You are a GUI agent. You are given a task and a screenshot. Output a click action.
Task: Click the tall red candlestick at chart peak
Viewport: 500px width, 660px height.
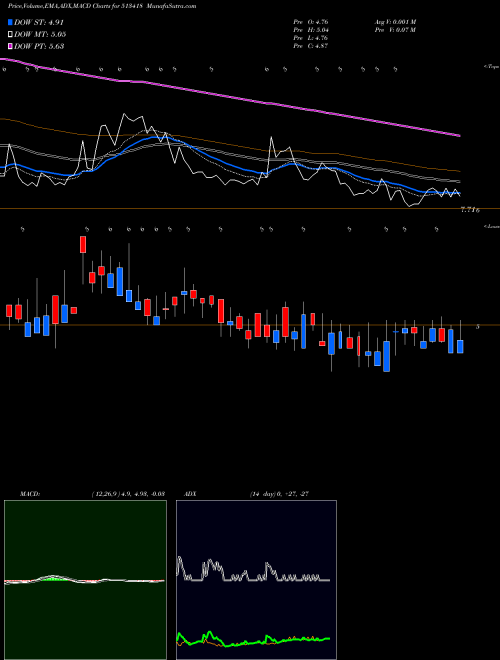point(83,245)
